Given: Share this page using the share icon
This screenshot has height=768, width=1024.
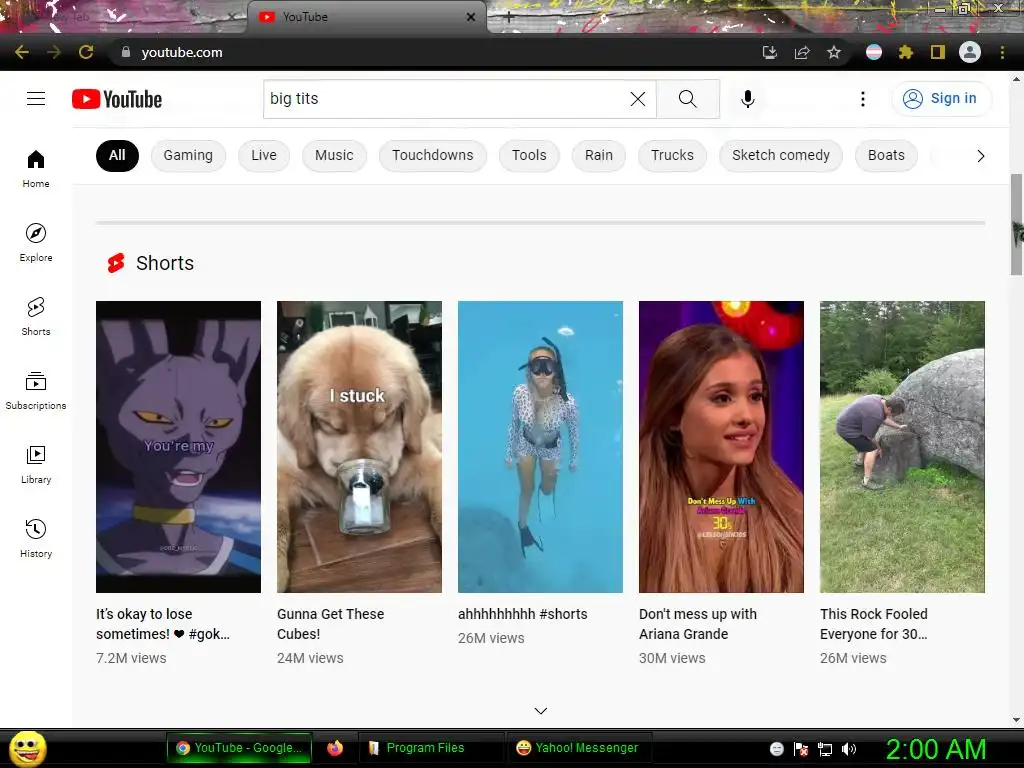Looking at the screenshot, I should [x=802, y=52].
